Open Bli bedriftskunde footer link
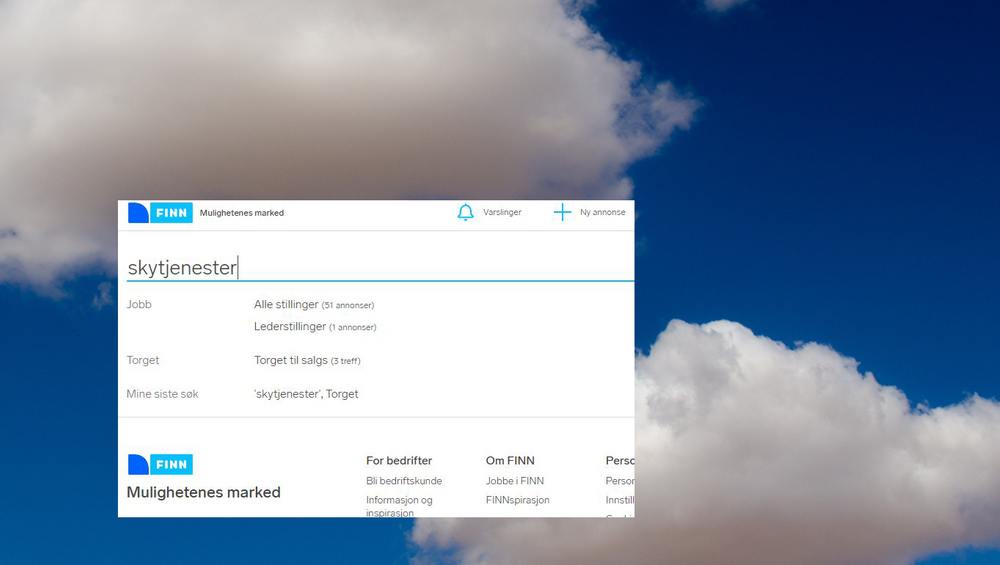The width and height of the screenshot is (1000, 565). pyautogui.click(x=404, y=481)
